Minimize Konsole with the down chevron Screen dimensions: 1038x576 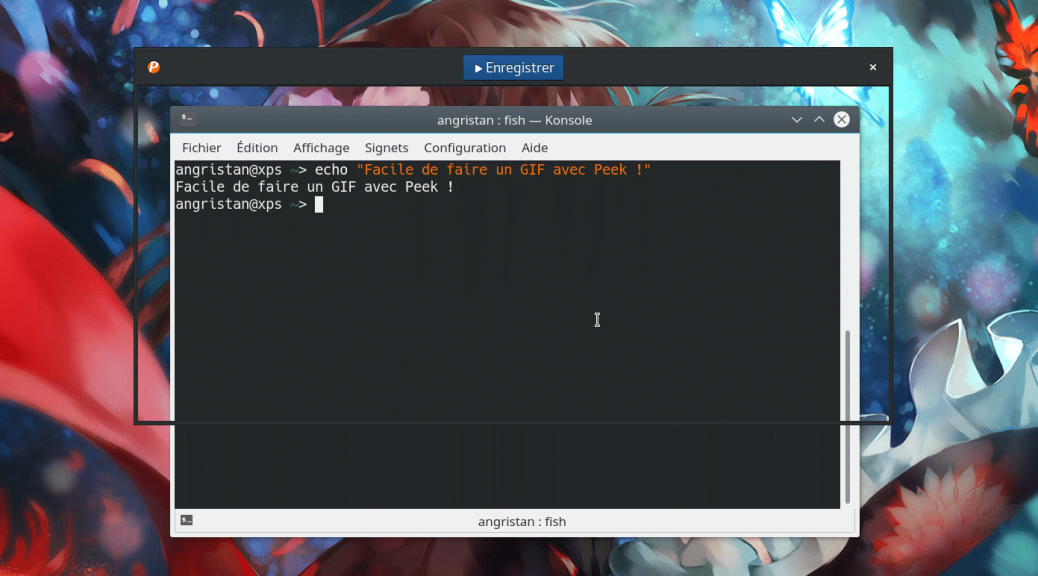coord(796,120)
